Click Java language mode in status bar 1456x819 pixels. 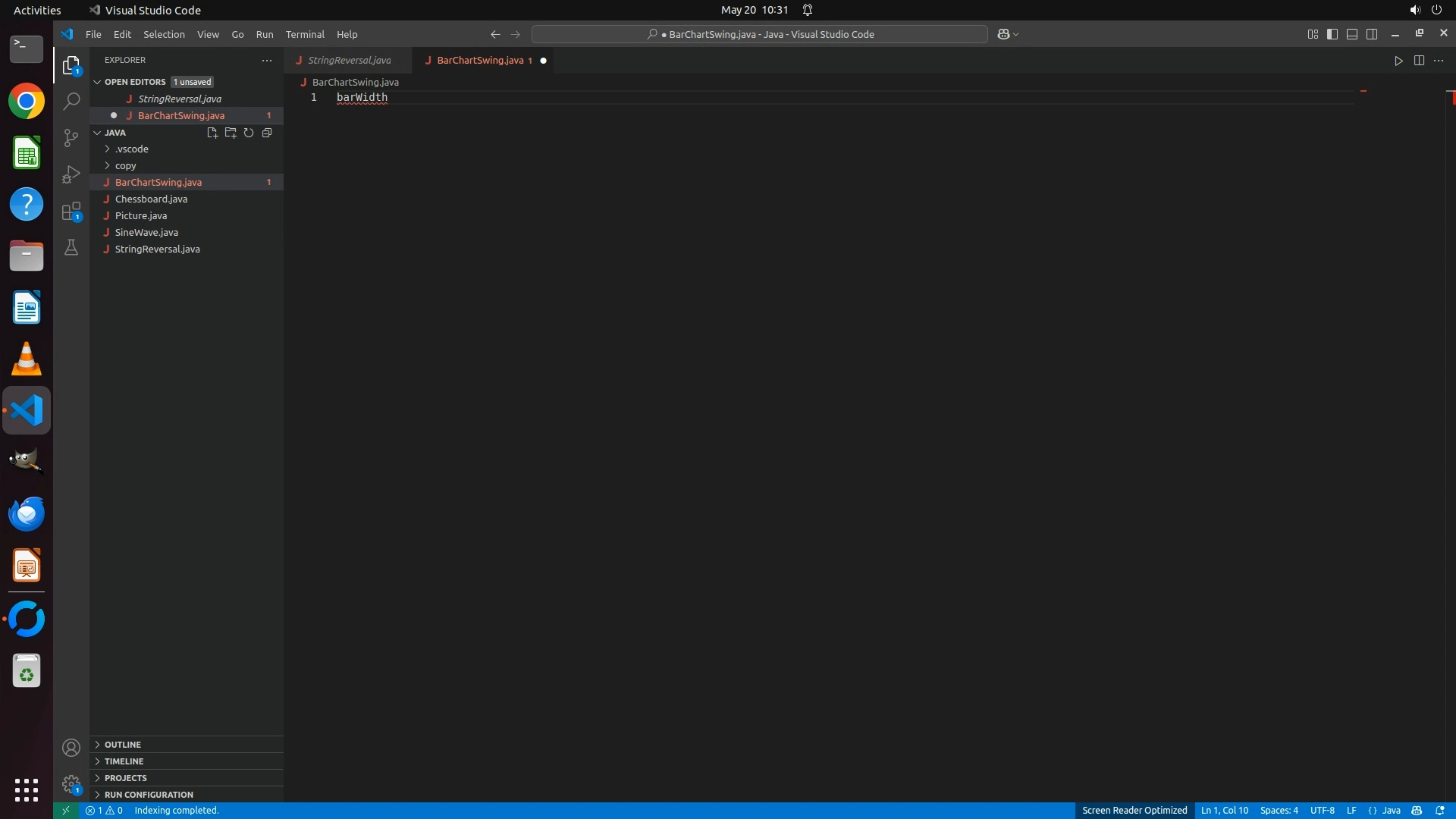1391,811
